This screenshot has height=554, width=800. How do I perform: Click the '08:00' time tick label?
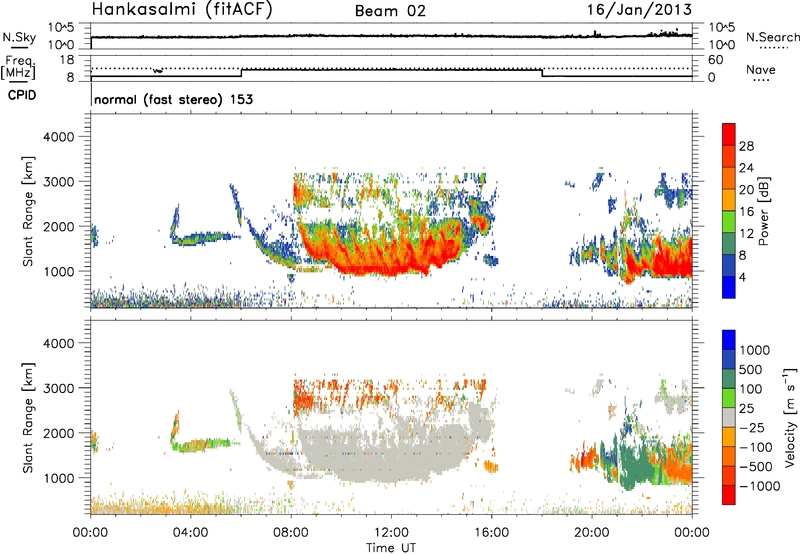pyautogui.click(x=291, y=533)
